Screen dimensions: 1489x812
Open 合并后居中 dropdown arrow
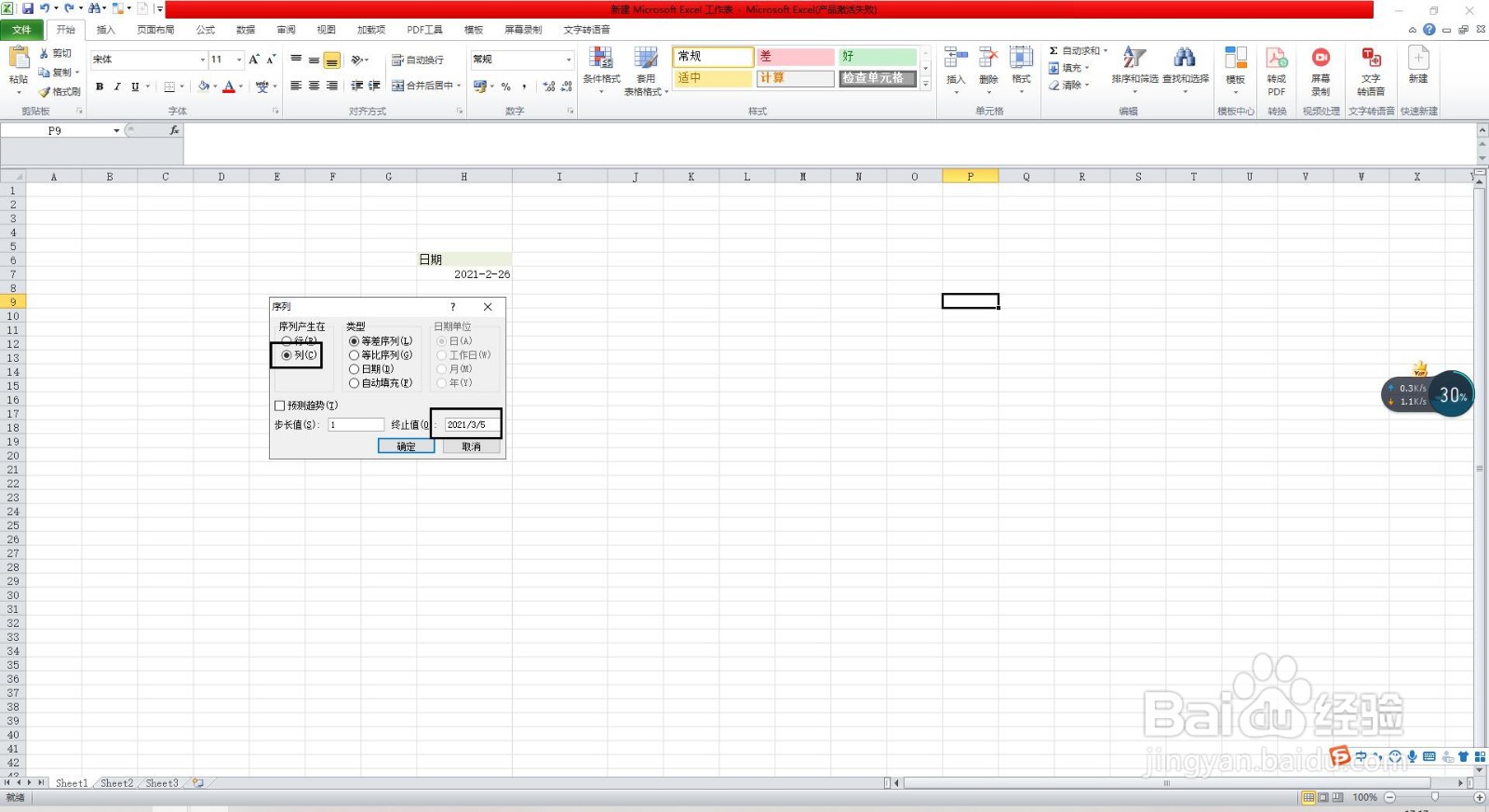(x=459, y=86)
